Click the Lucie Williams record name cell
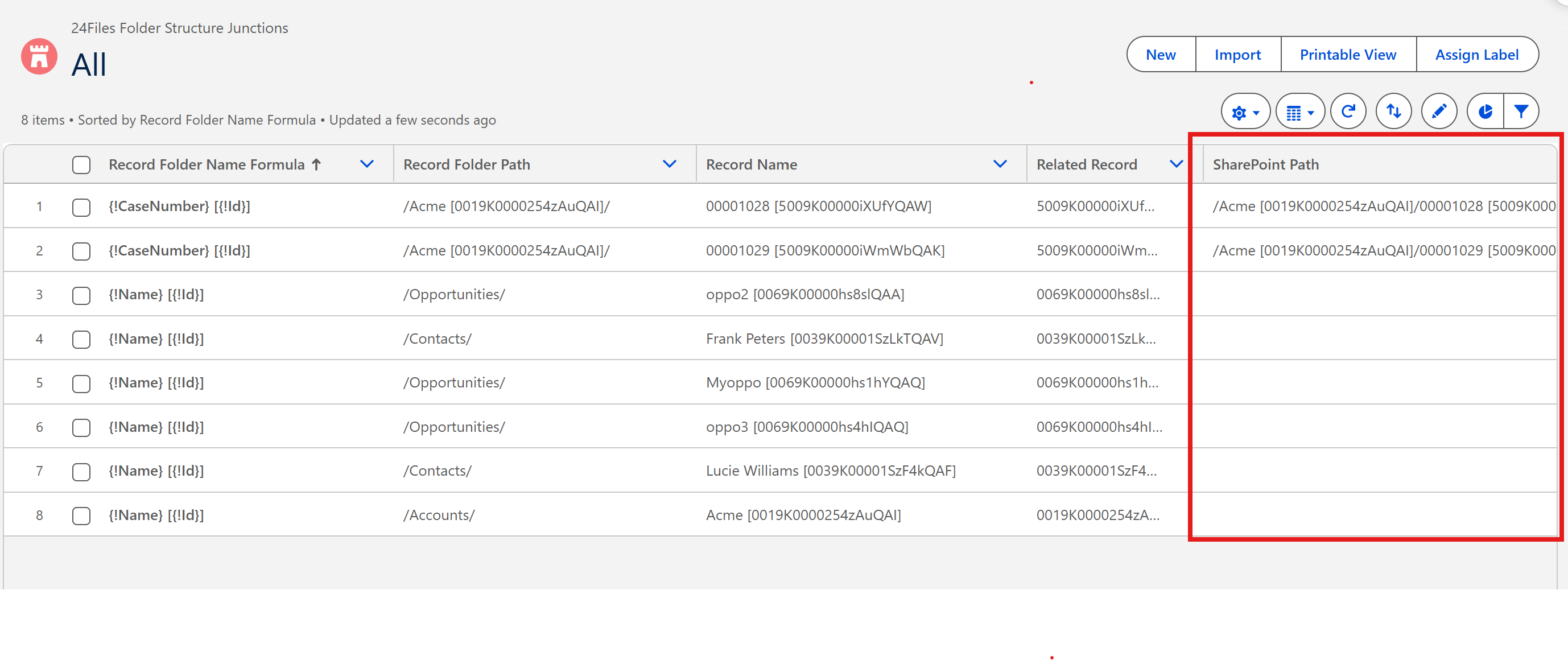The width and height of the screenshot is (1568, 660). (830, 471)
